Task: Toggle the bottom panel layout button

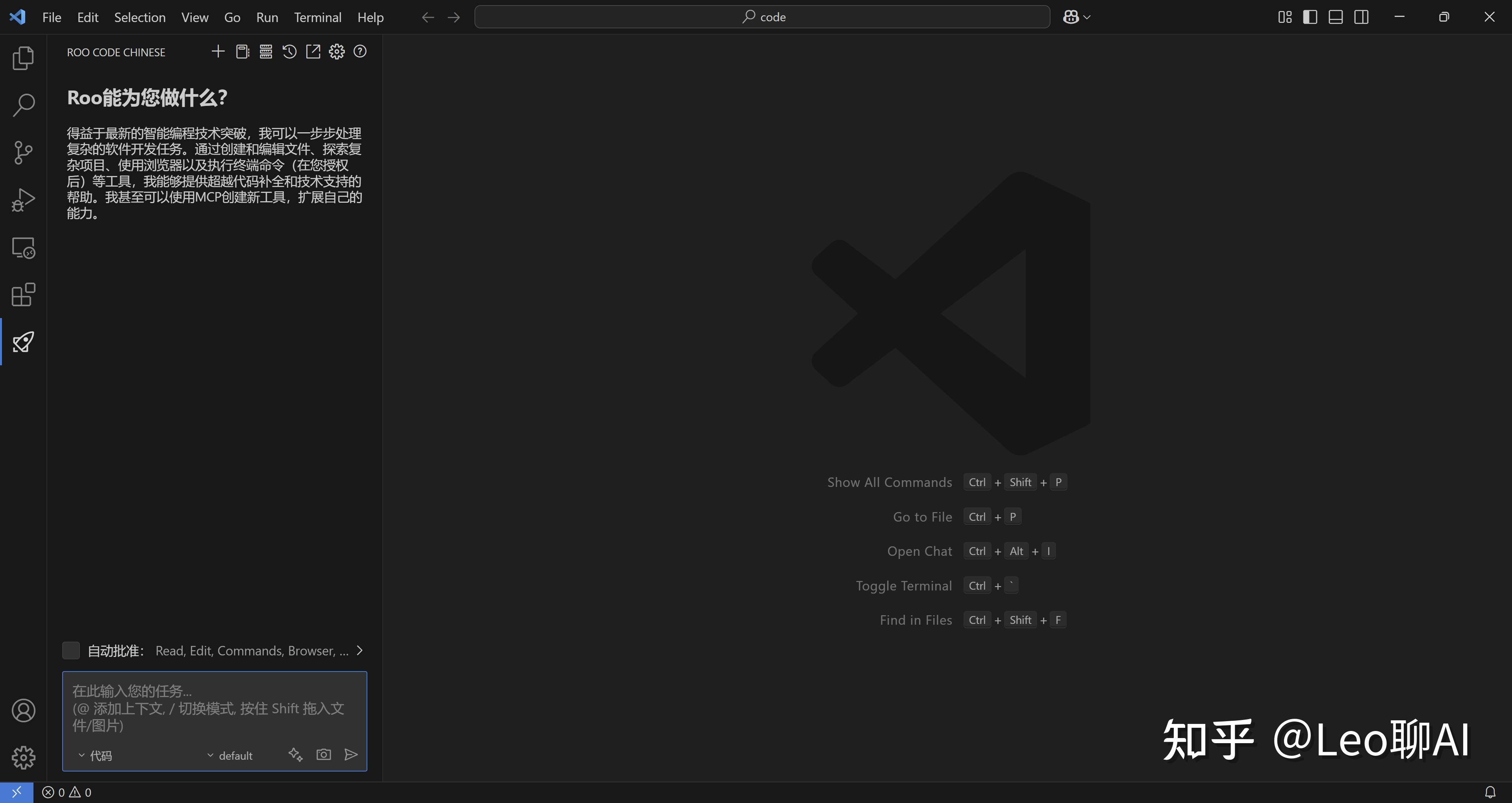Action: tap(1335, 17)
